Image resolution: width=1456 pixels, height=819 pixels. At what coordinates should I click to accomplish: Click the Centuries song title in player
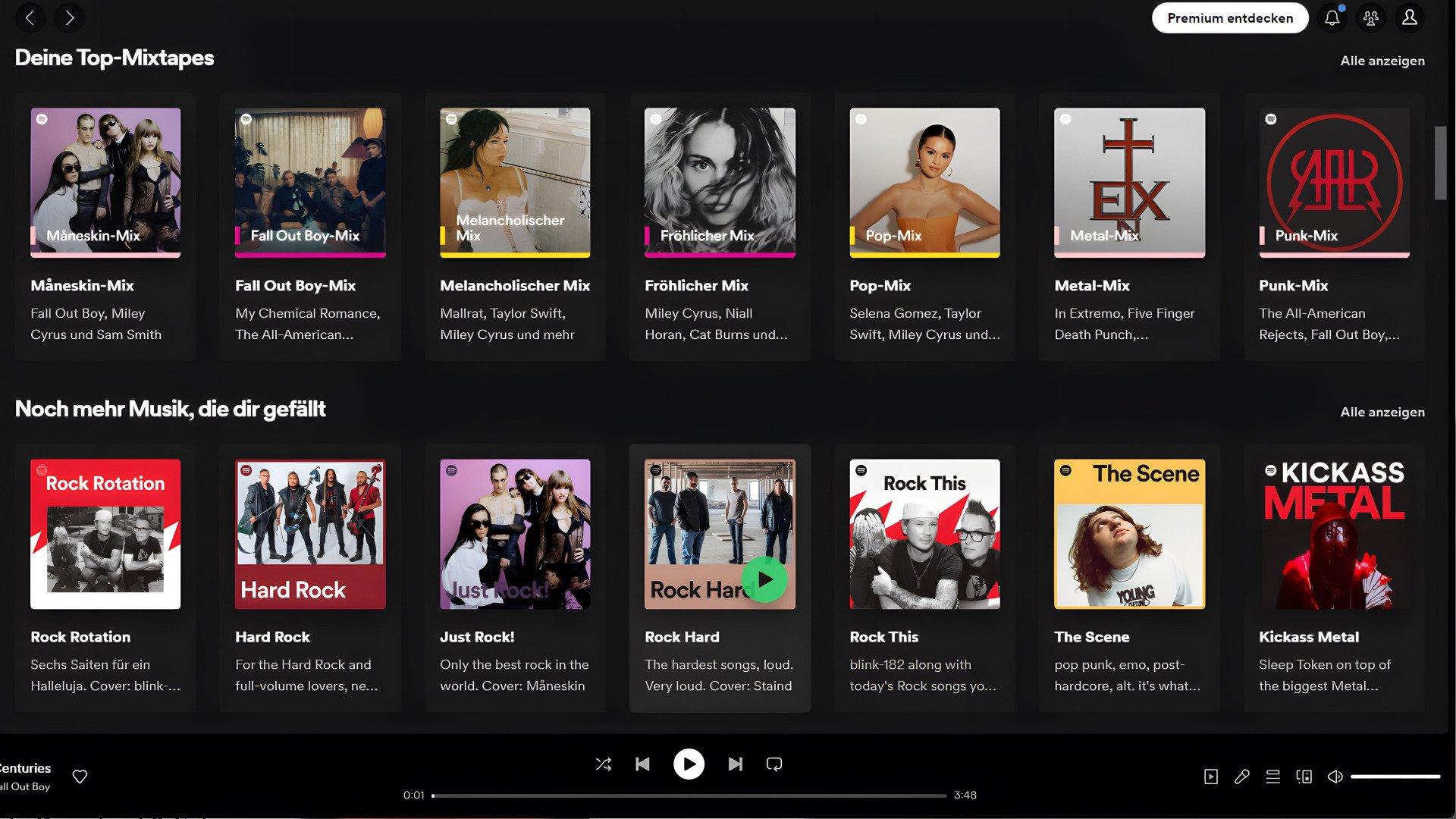pyautogui.click(x=25, y=768)
